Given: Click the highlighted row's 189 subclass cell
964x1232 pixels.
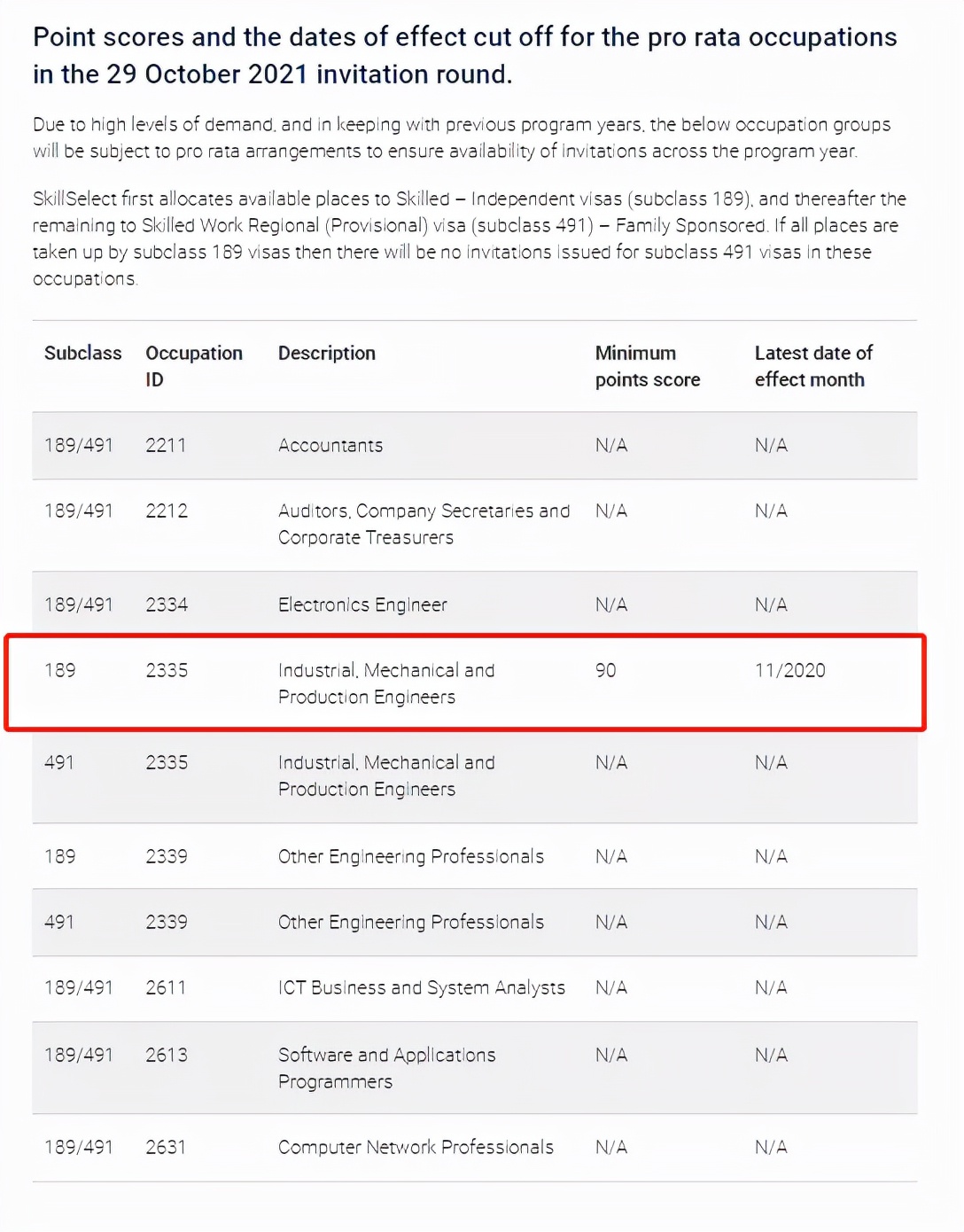Looking at the screenshot, I should pyautogui.click(x=59, y=670).
